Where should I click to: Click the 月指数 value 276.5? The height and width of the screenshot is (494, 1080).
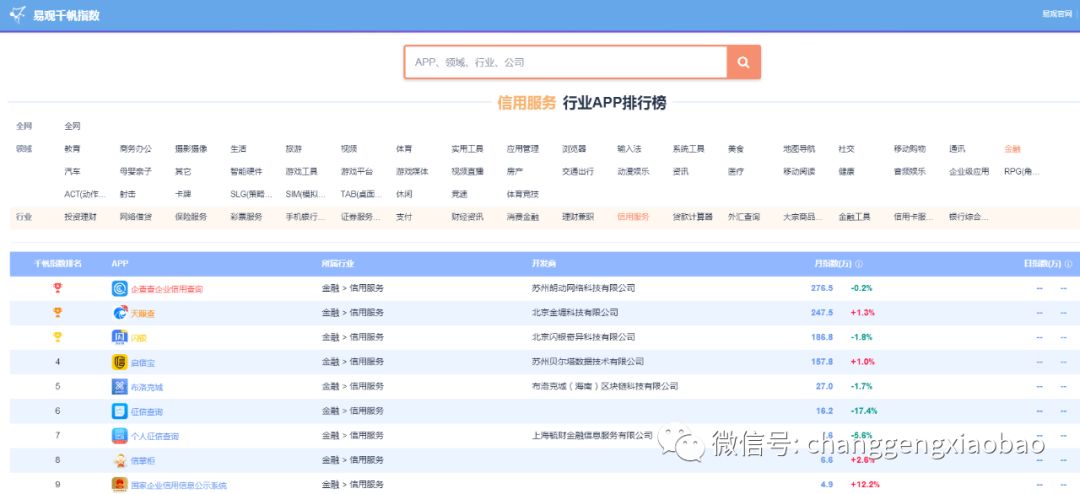822,289
